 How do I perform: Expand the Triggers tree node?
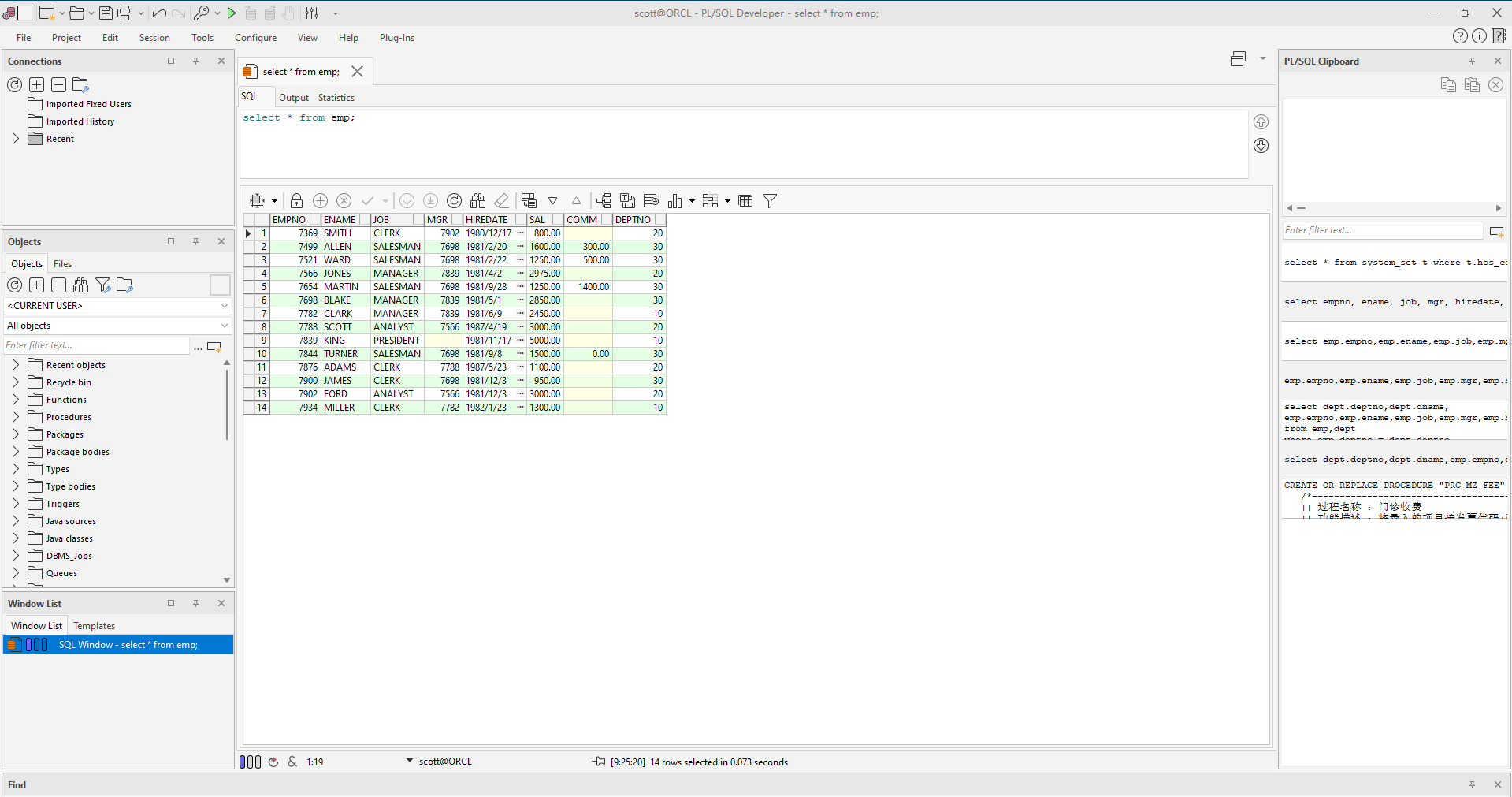click(15, 504)
